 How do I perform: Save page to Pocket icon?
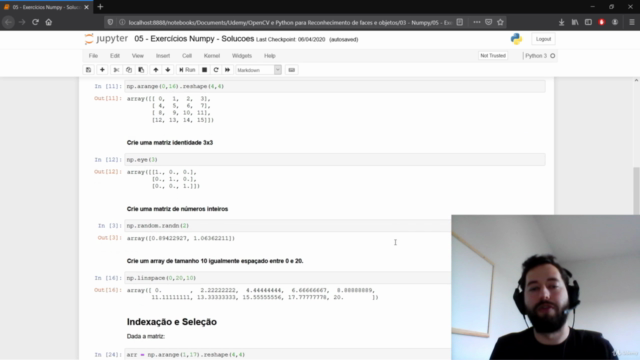pyautogui.click(x=489, y=22)
